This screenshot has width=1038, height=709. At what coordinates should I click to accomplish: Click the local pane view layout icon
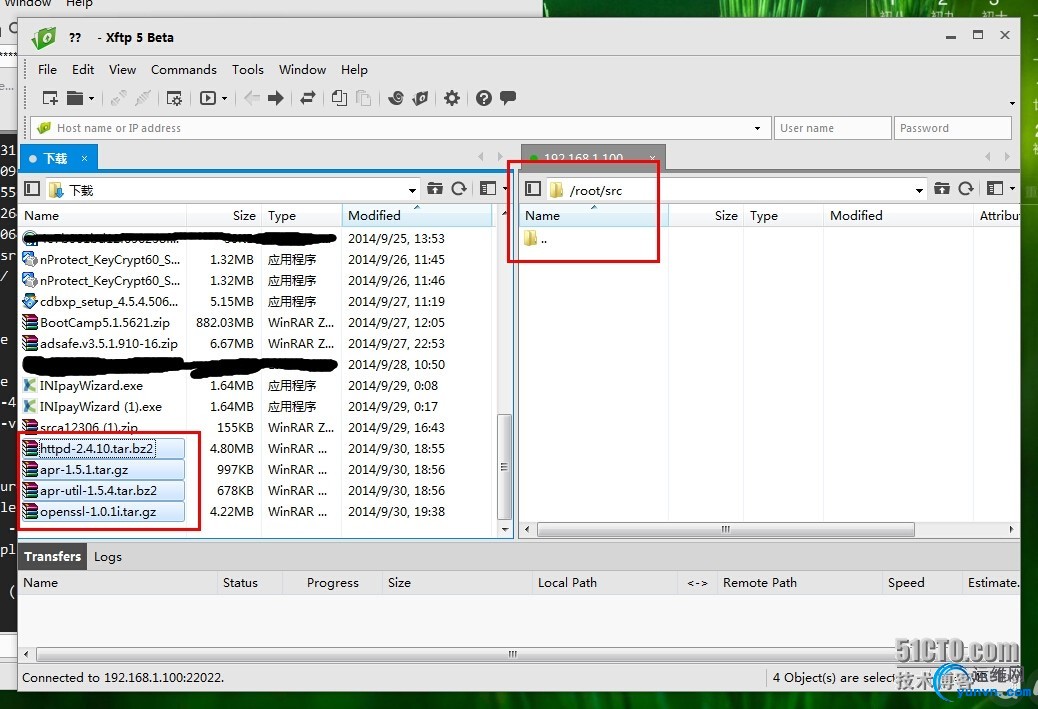pos(488,189)
